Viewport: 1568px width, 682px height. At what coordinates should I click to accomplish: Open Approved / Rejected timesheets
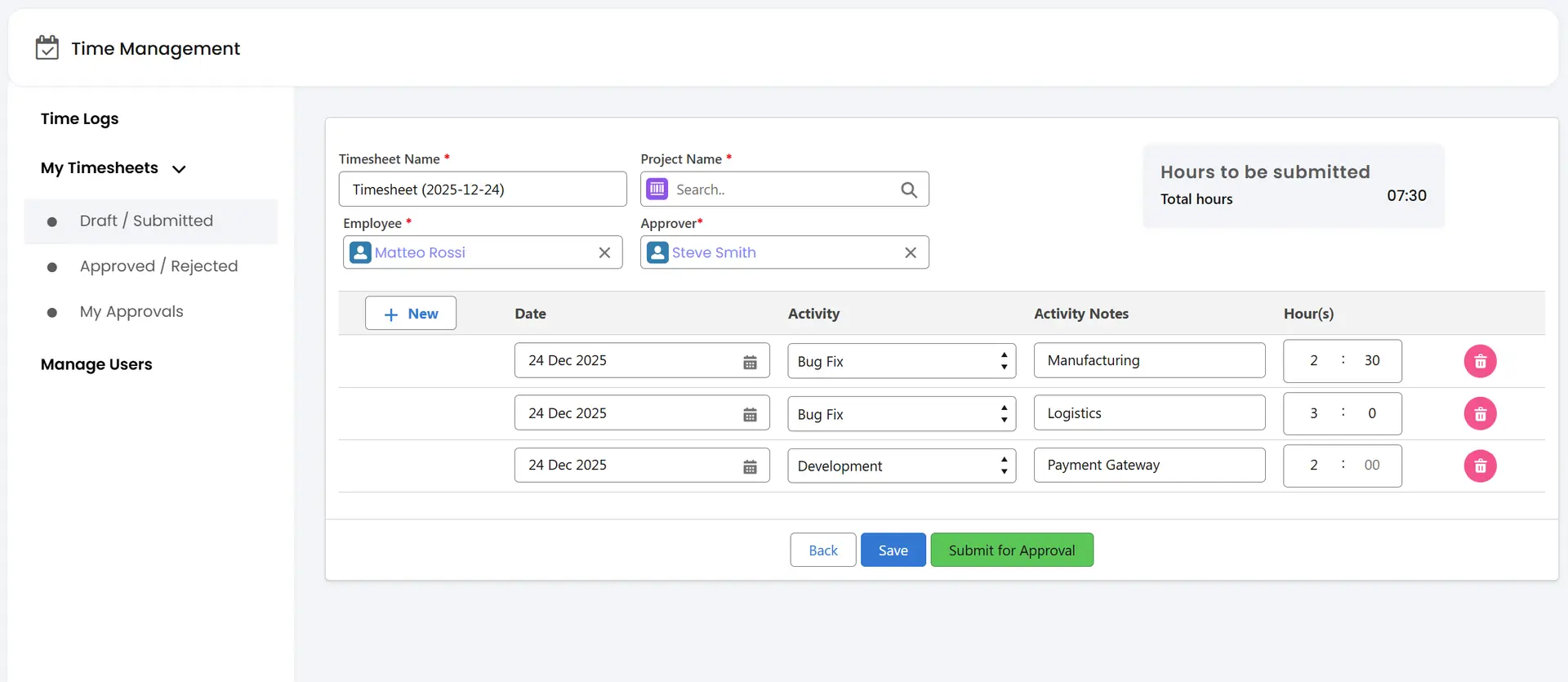159,266
